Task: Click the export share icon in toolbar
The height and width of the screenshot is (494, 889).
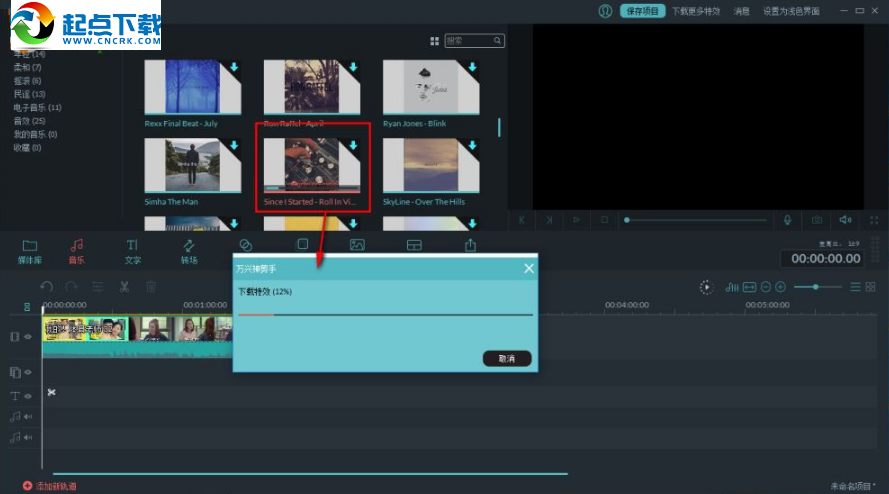Action: [470, 245]
